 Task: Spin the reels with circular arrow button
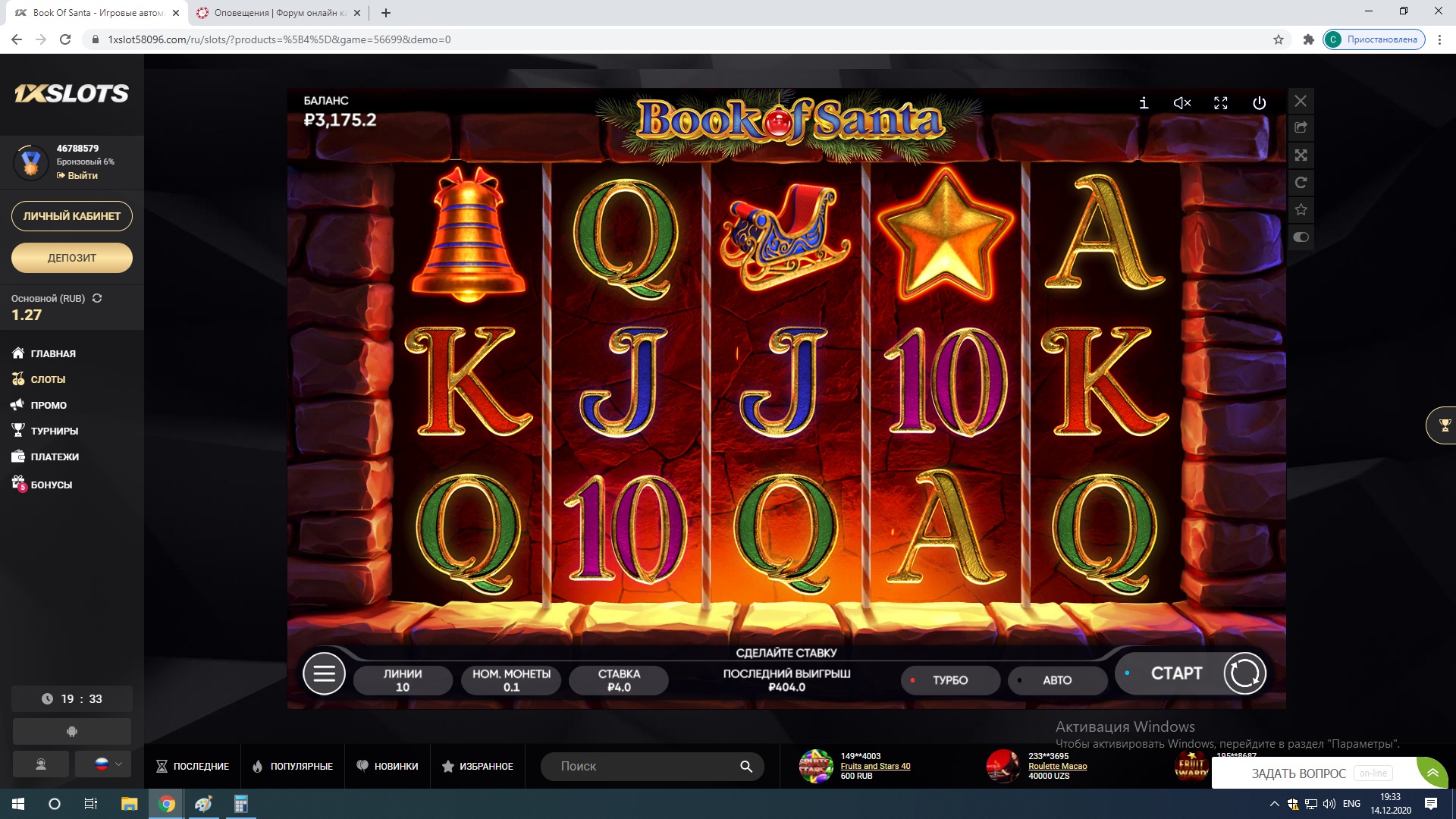click(x=1244, y=673)
